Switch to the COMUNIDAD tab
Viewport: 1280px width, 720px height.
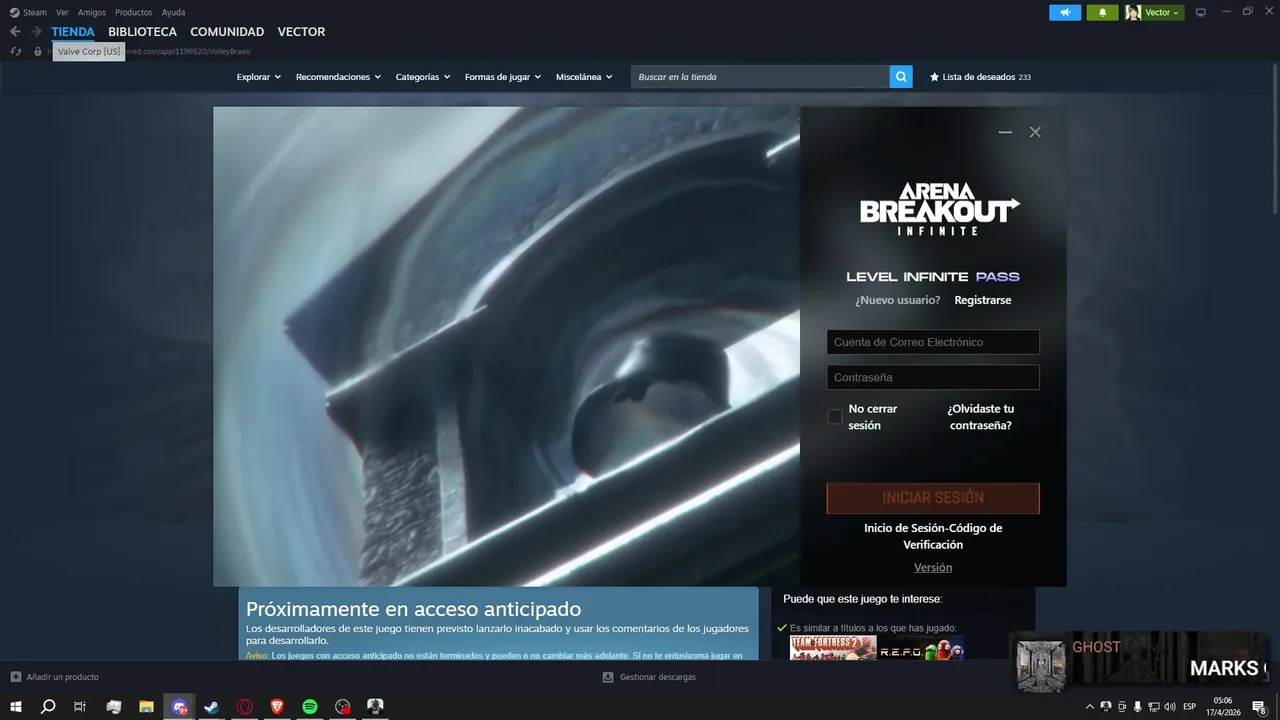[227, 32]
